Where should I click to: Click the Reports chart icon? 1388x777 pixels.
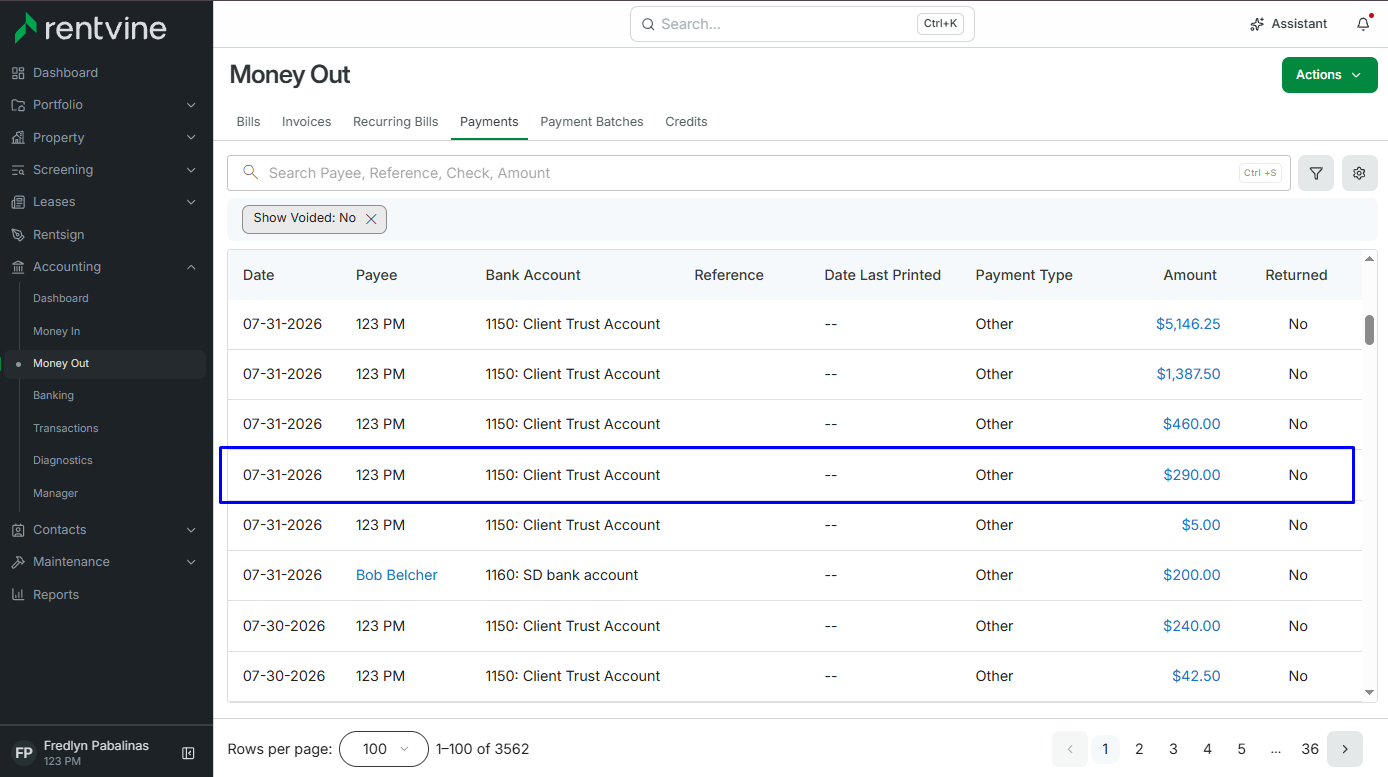tap(18, 595)
